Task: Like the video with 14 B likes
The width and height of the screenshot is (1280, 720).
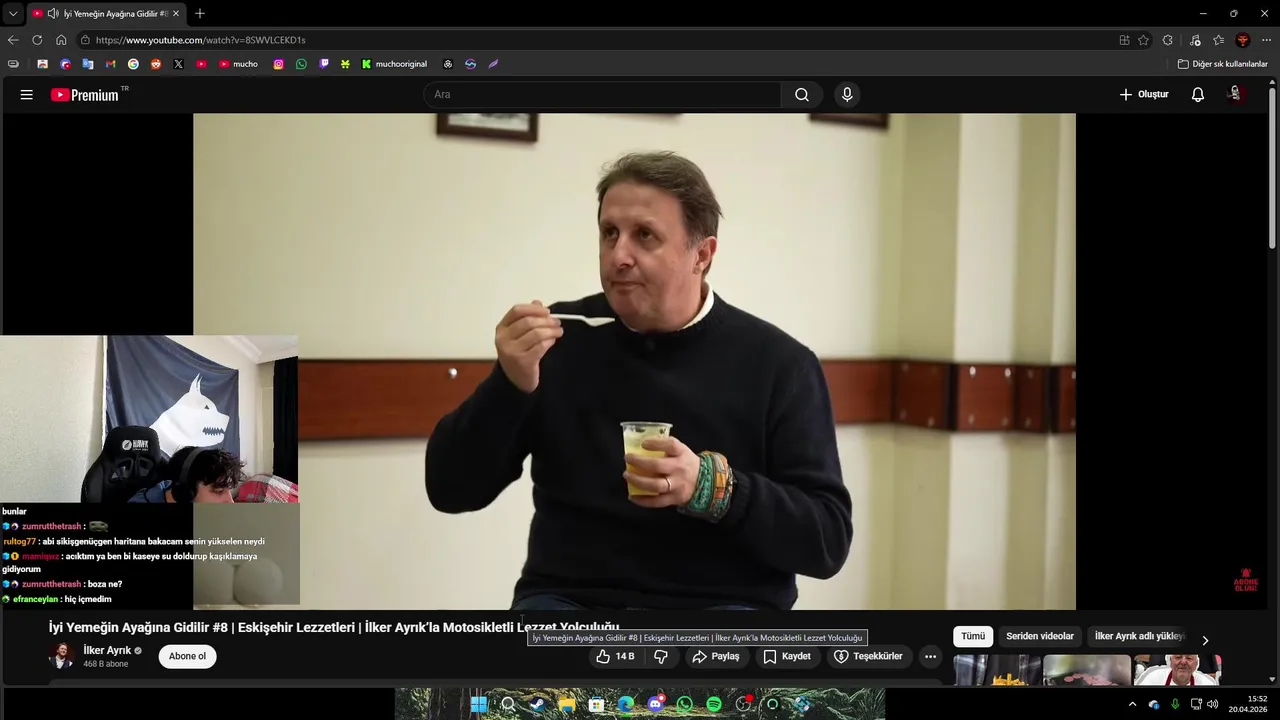Action: (615, 657)
